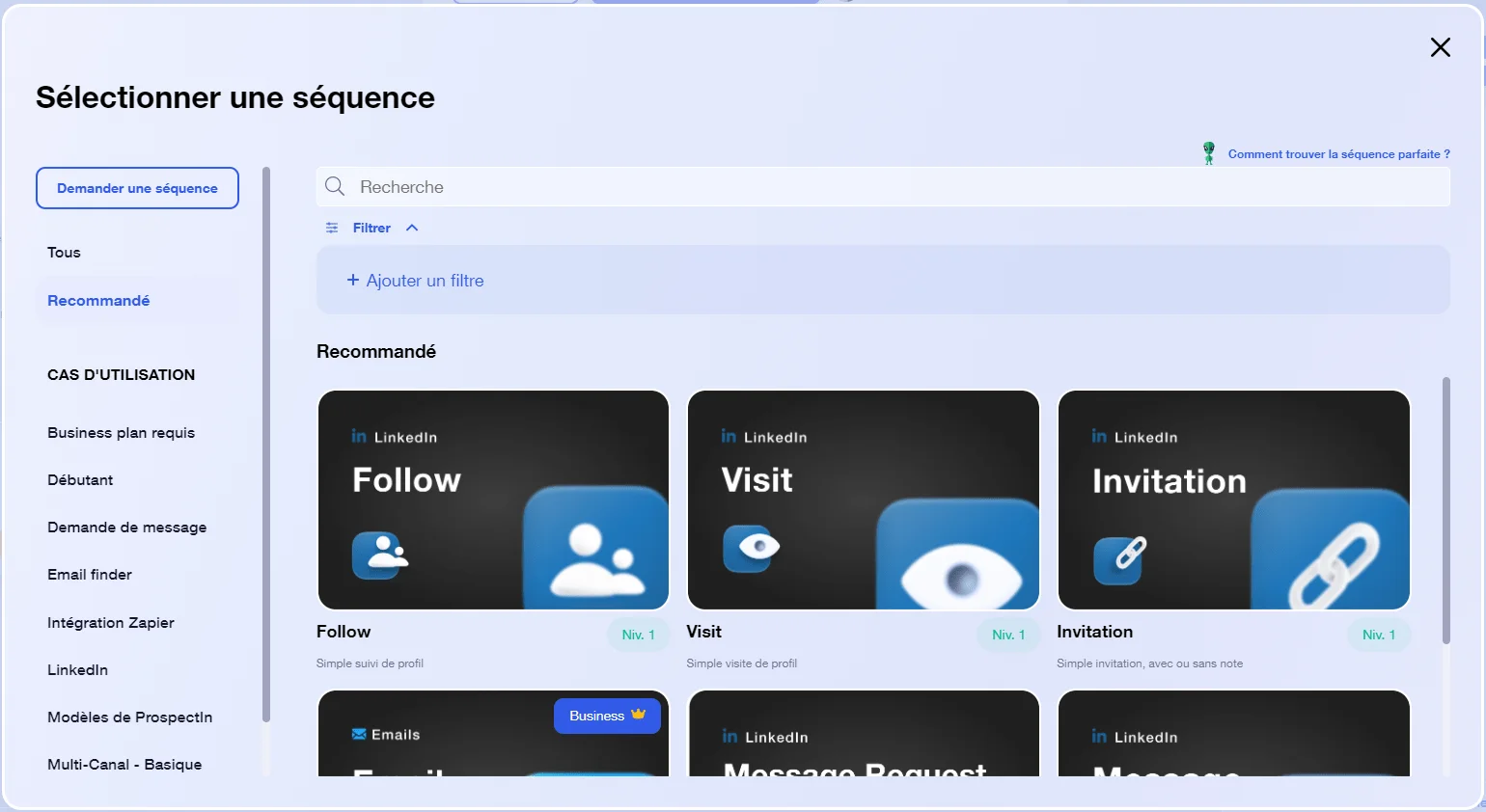Select the Message Request sequence card
Screen dimensions: 1486x812
(x=864, y=733)
